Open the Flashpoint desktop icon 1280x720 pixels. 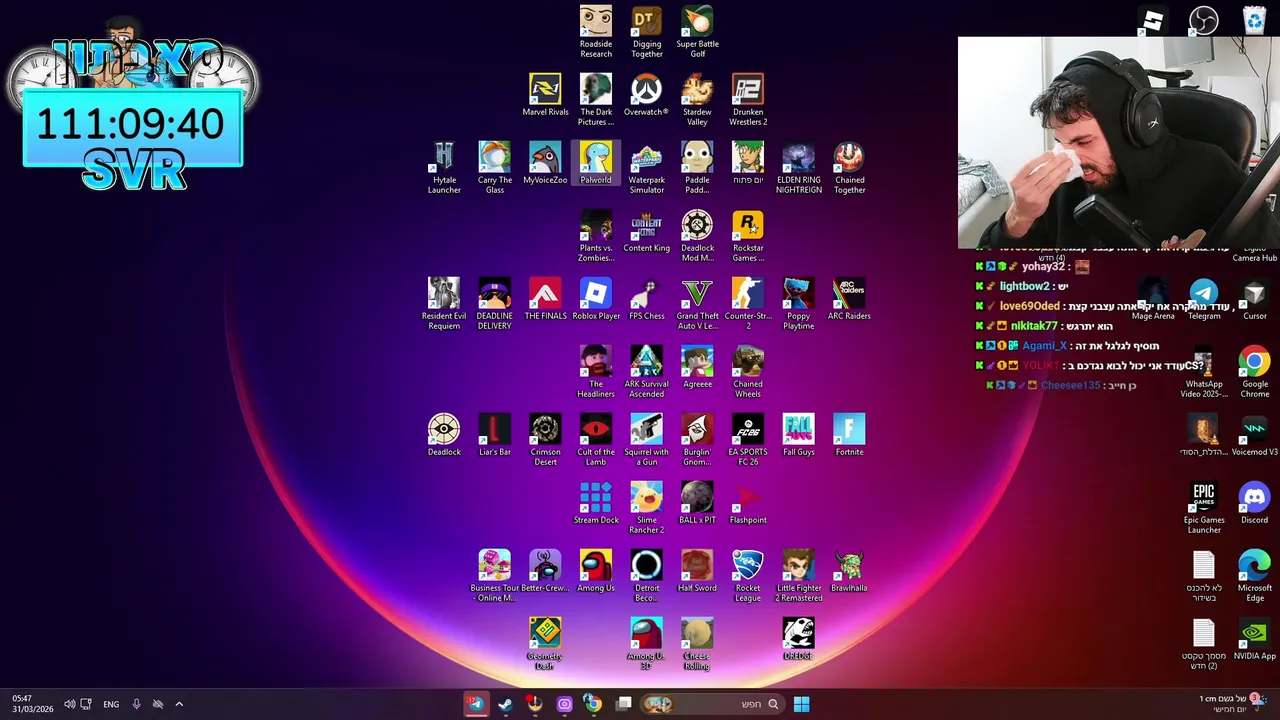click(748, 503)
